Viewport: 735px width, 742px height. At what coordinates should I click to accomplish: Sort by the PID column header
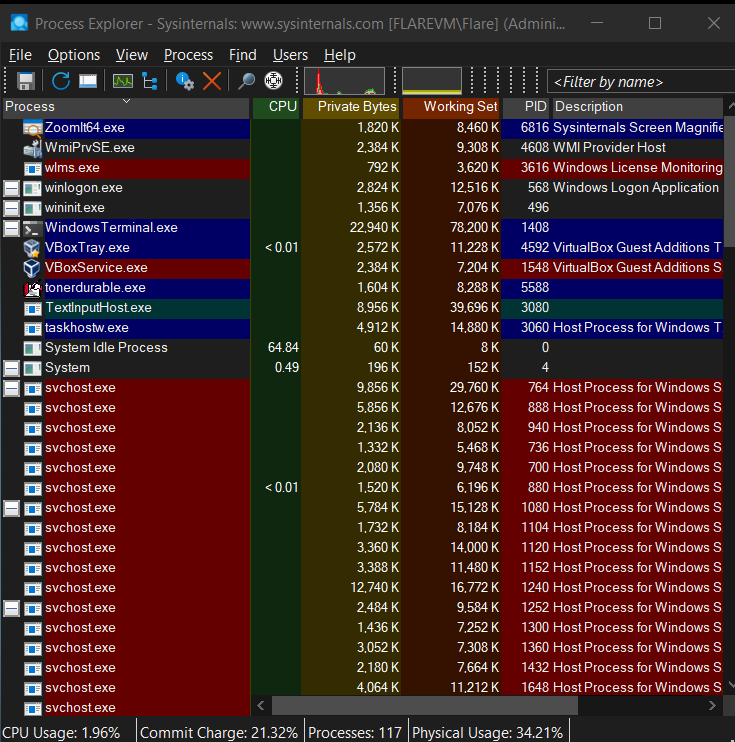[x=526, y=106]
